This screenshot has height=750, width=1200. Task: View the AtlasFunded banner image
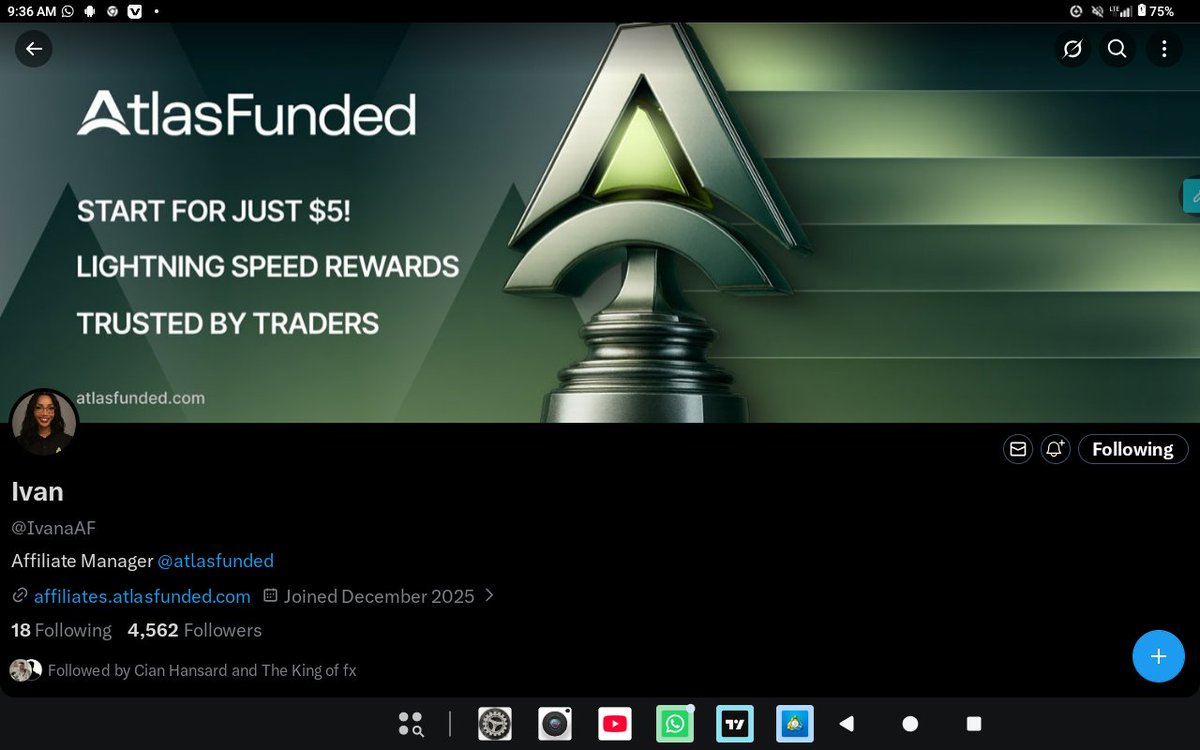tap(600, 222)
